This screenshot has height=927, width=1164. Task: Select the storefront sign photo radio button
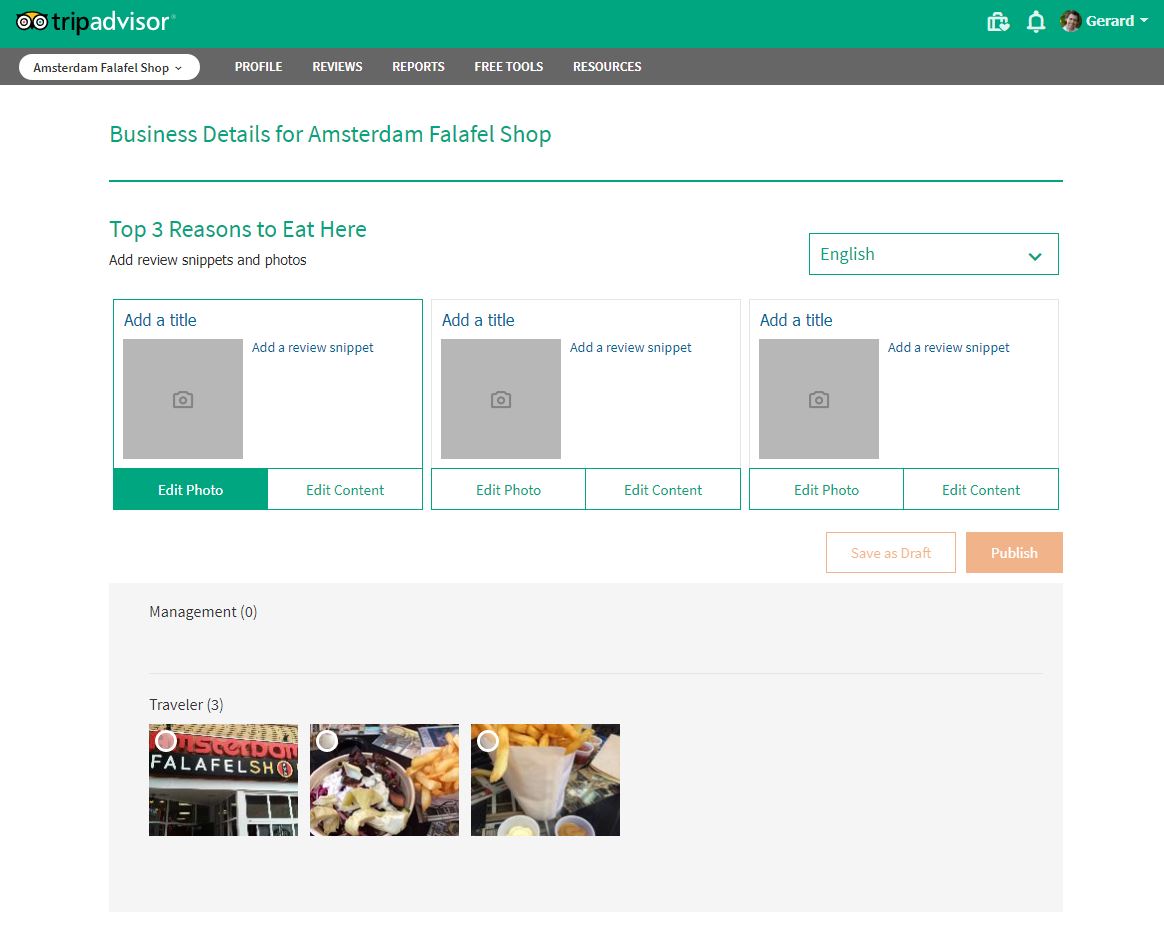[166, 741]
